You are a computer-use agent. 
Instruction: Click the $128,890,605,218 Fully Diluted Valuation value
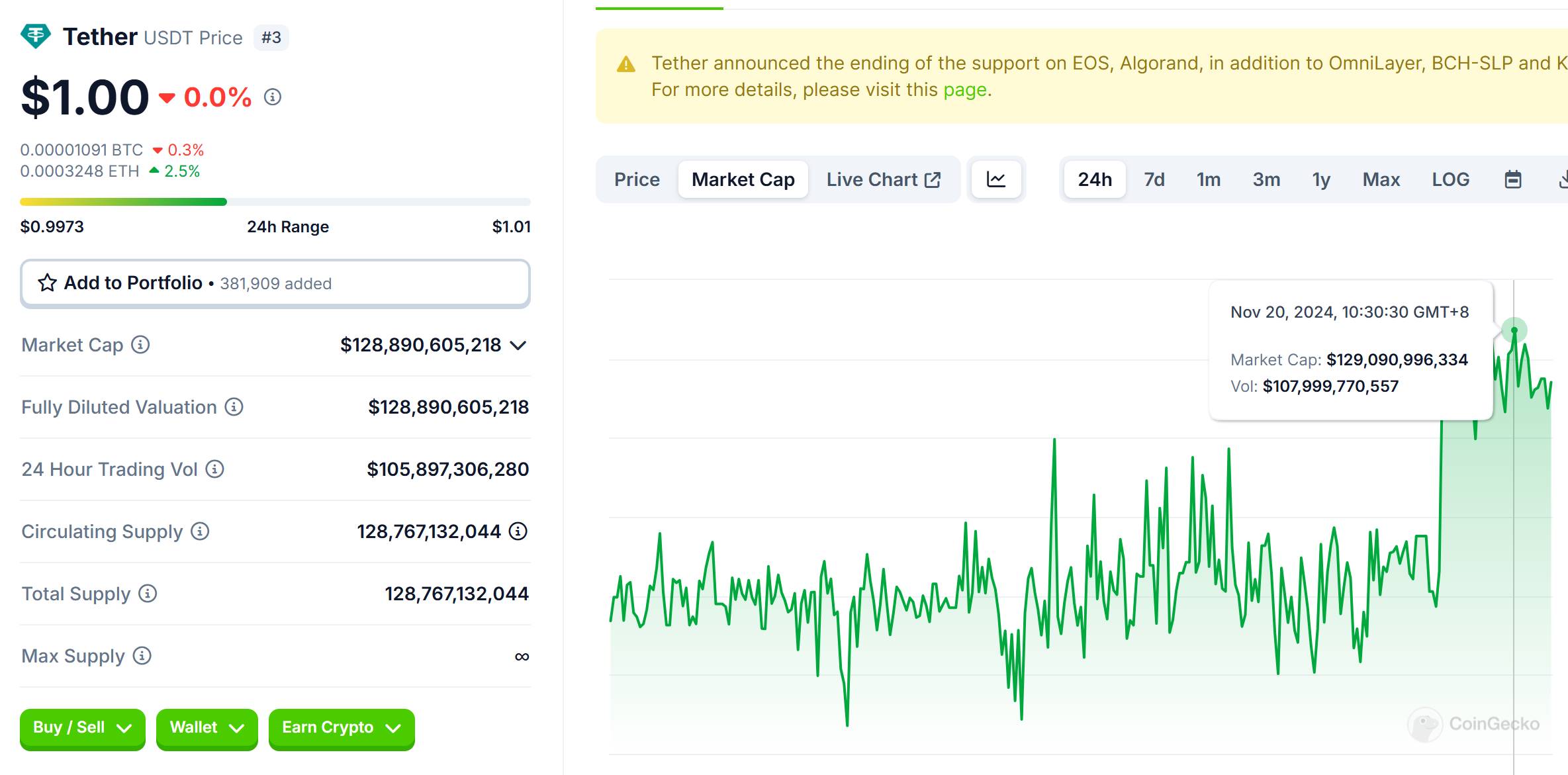[449, 407]
